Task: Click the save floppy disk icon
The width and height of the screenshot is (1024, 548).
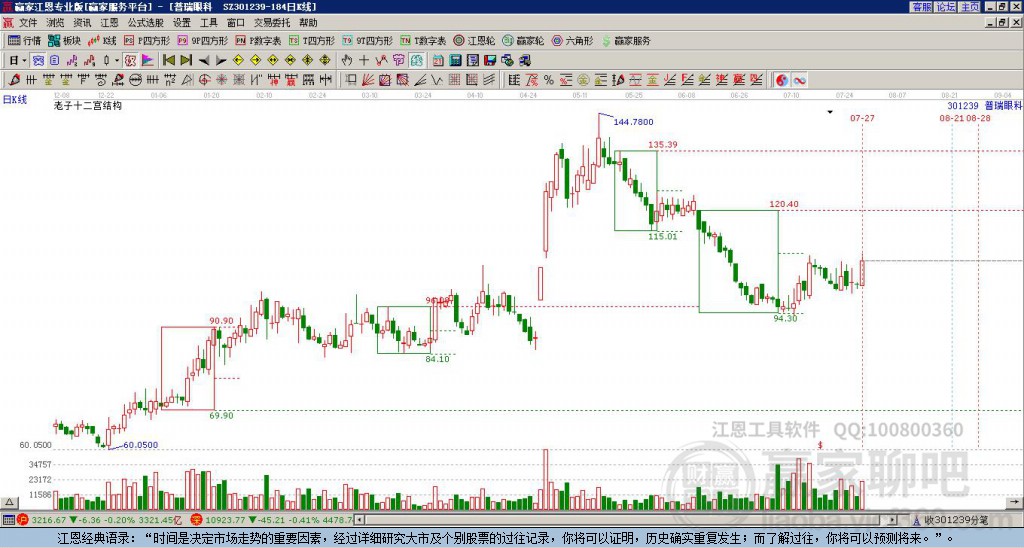Action: click(490, 61)
